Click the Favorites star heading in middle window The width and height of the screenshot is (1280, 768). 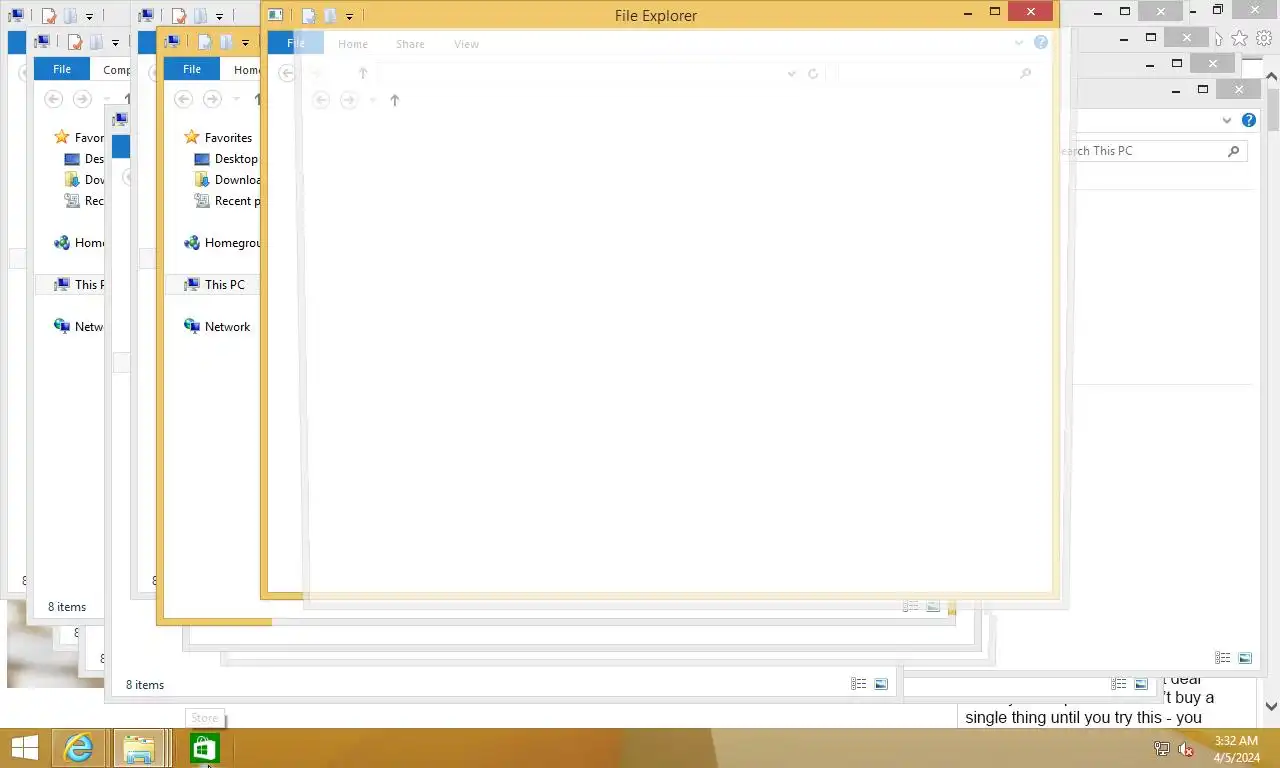218,138
